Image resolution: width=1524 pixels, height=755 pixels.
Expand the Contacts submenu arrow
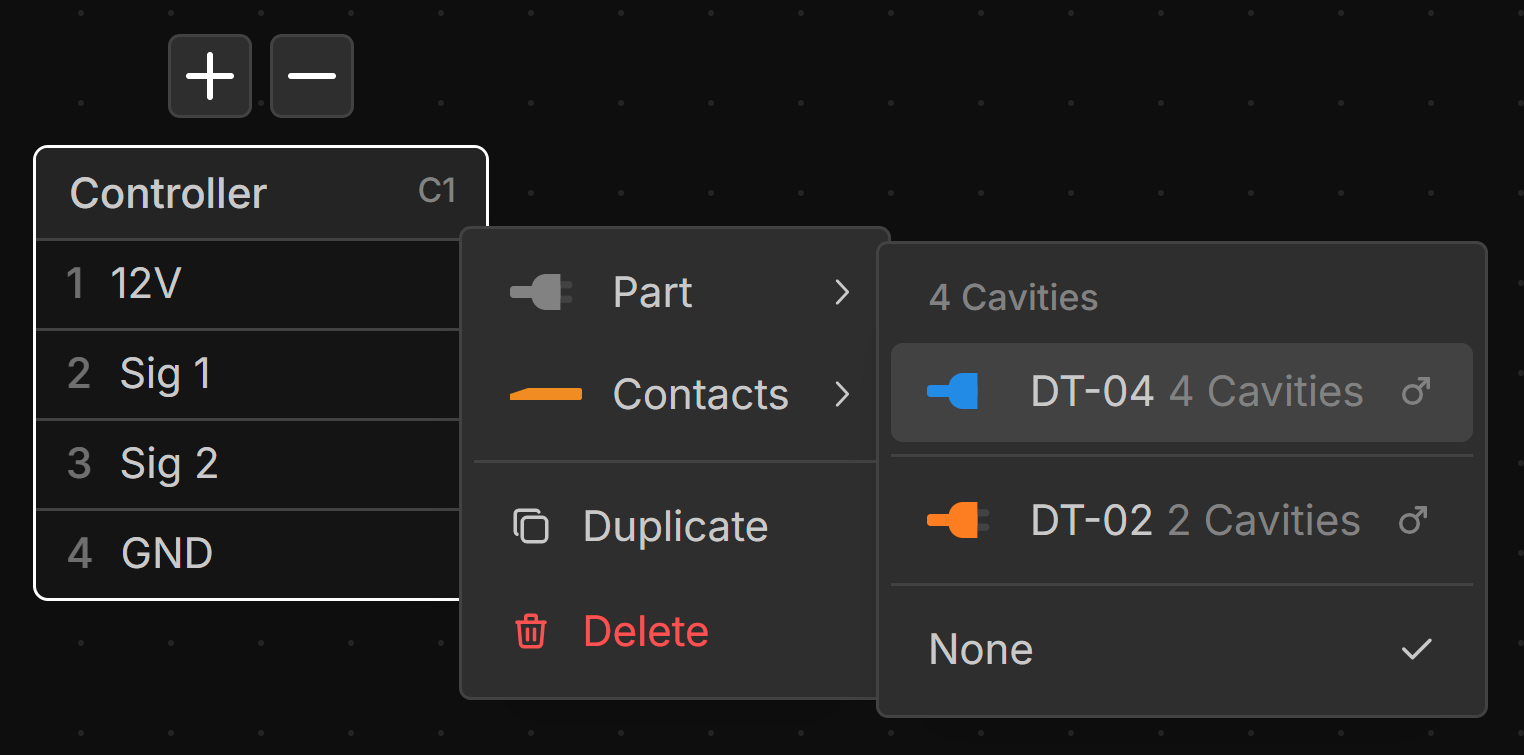coord(842,395)
